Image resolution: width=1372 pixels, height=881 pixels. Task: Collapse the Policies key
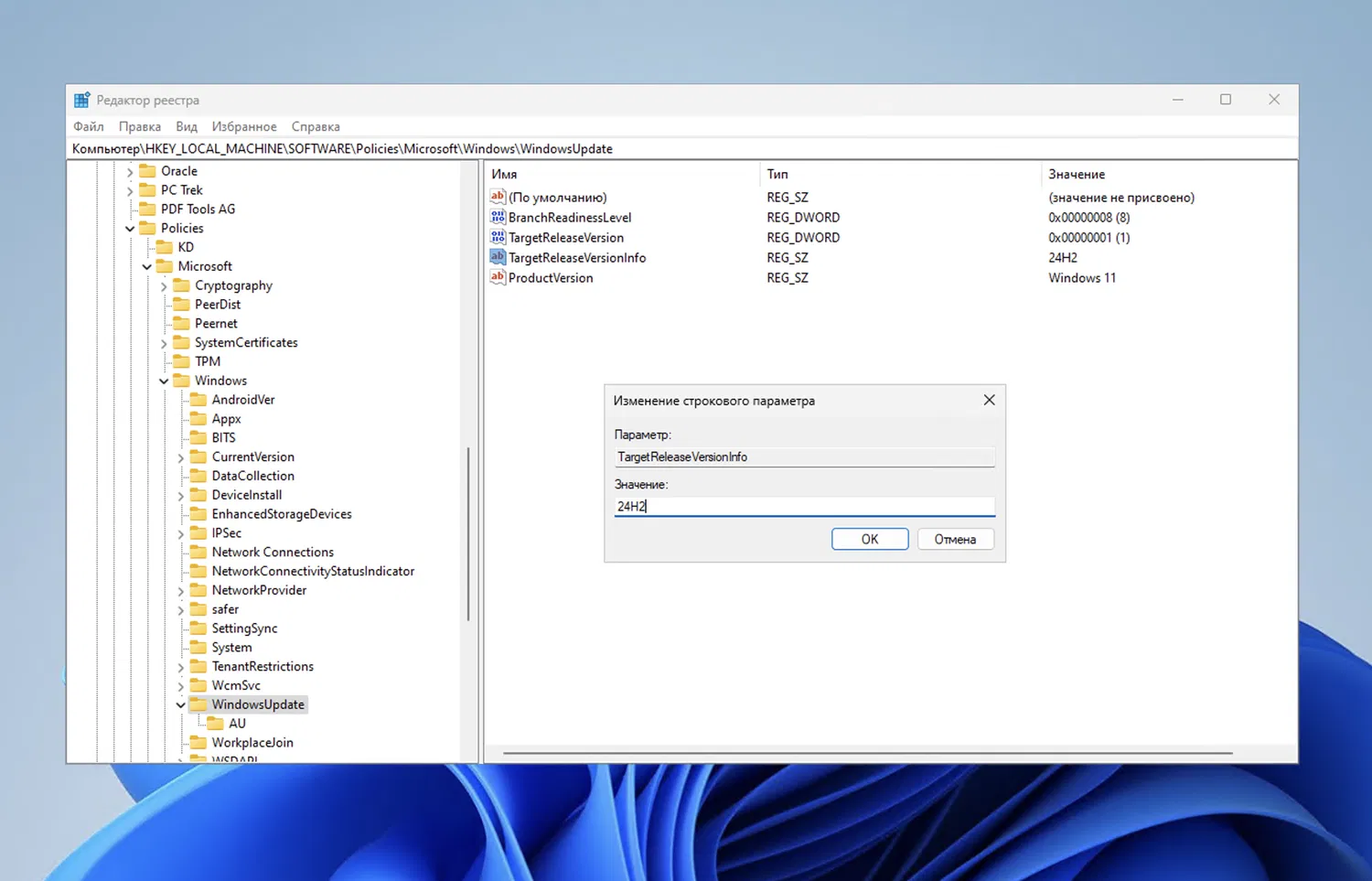(x=130, y=229)
